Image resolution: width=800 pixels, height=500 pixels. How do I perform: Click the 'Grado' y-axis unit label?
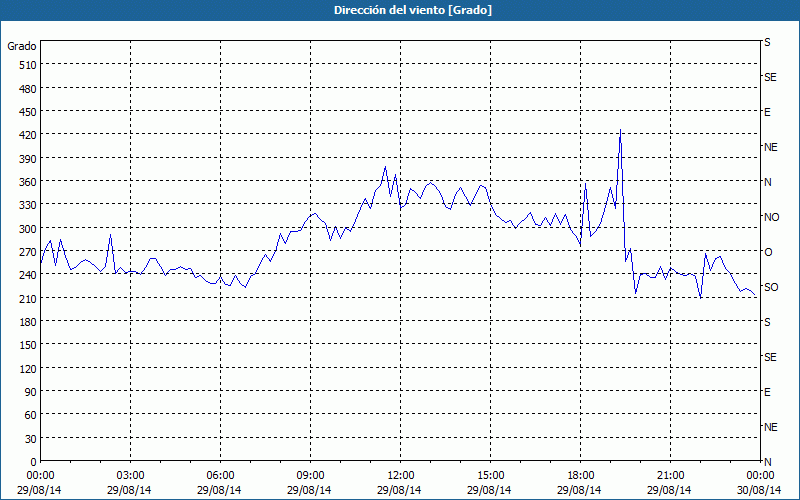tap(22, 46)
